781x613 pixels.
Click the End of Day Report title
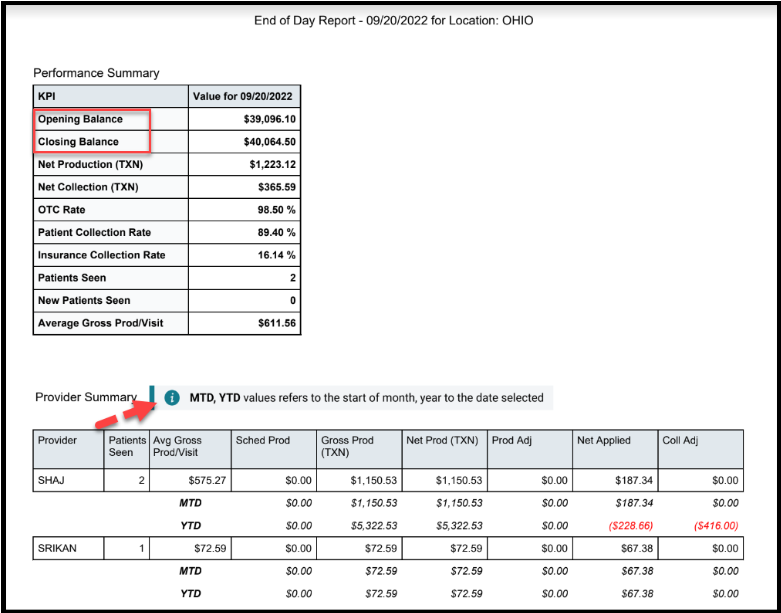pos(393,21)
